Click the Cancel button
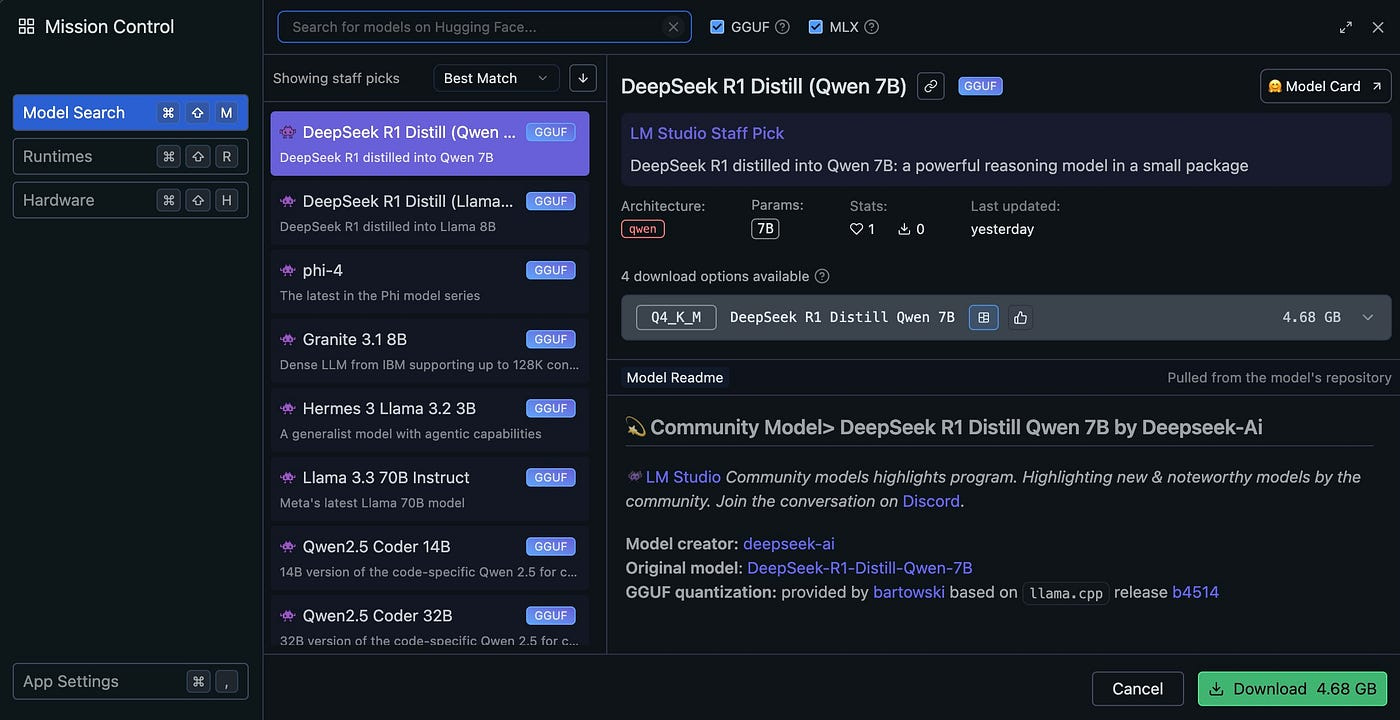This screenshot has height=720, width=1400. (x=1138, y=689)
